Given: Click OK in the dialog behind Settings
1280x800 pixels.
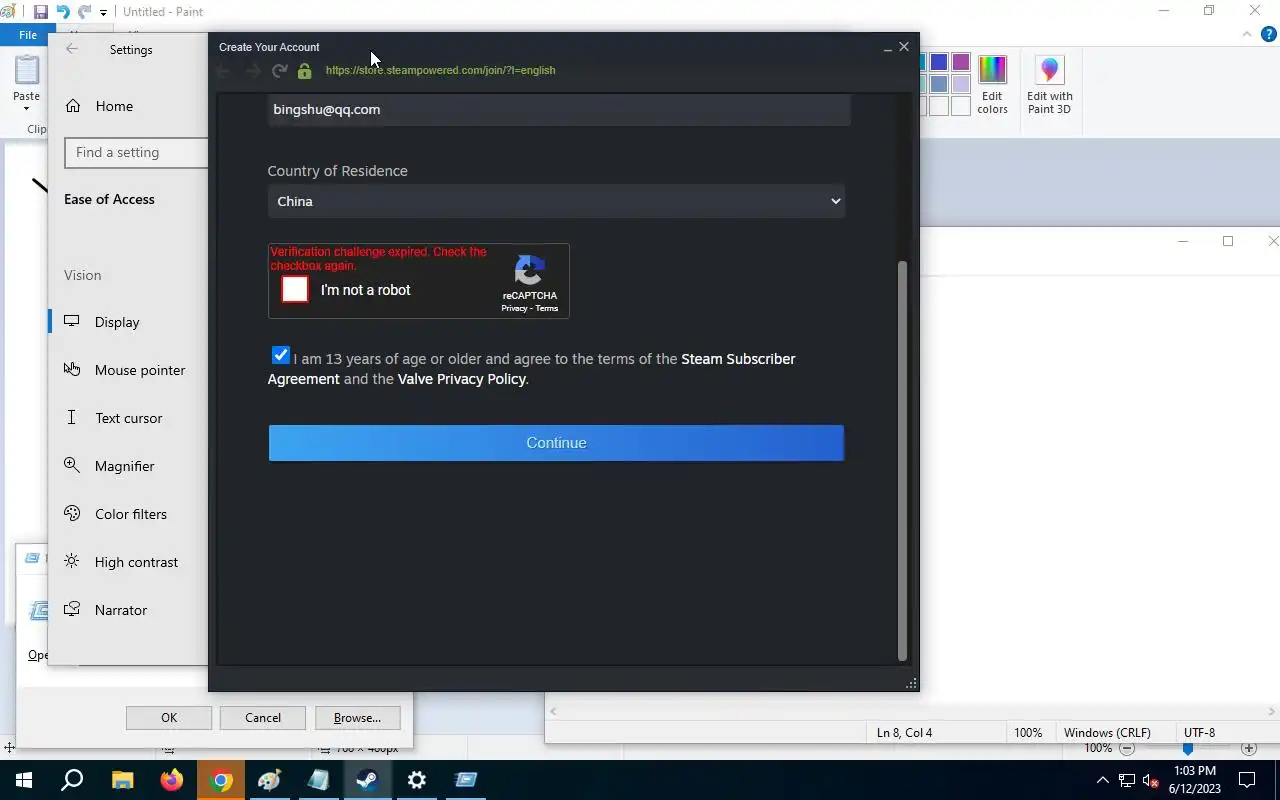Looking at the screenshot, I should click(x=169, y=717).
